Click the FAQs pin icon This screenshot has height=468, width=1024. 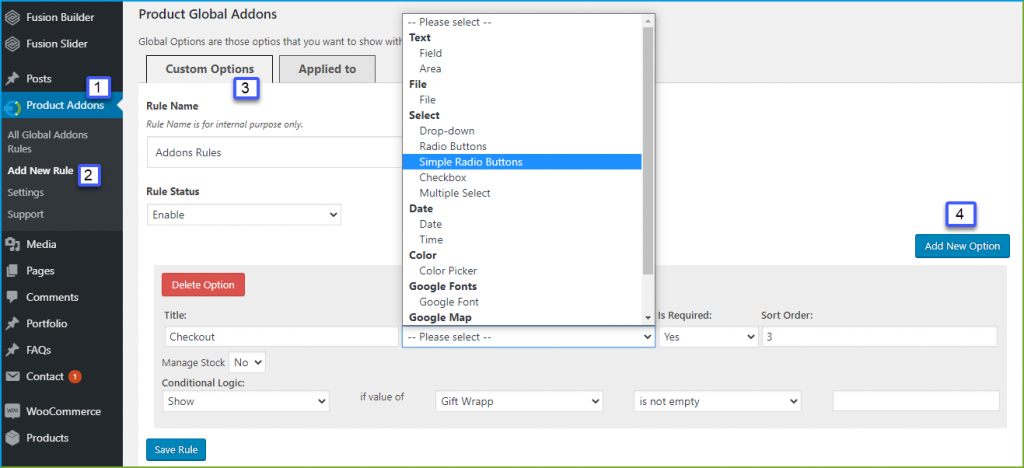pos(11,350)
